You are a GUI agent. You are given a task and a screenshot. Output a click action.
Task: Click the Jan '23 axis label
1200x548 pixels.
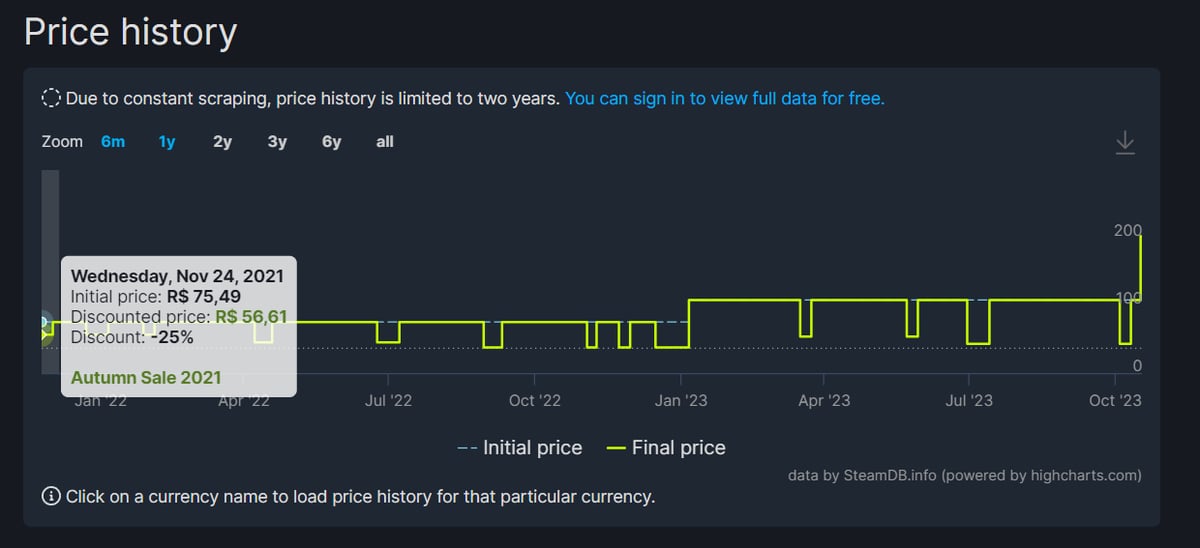tap(681, 400)
